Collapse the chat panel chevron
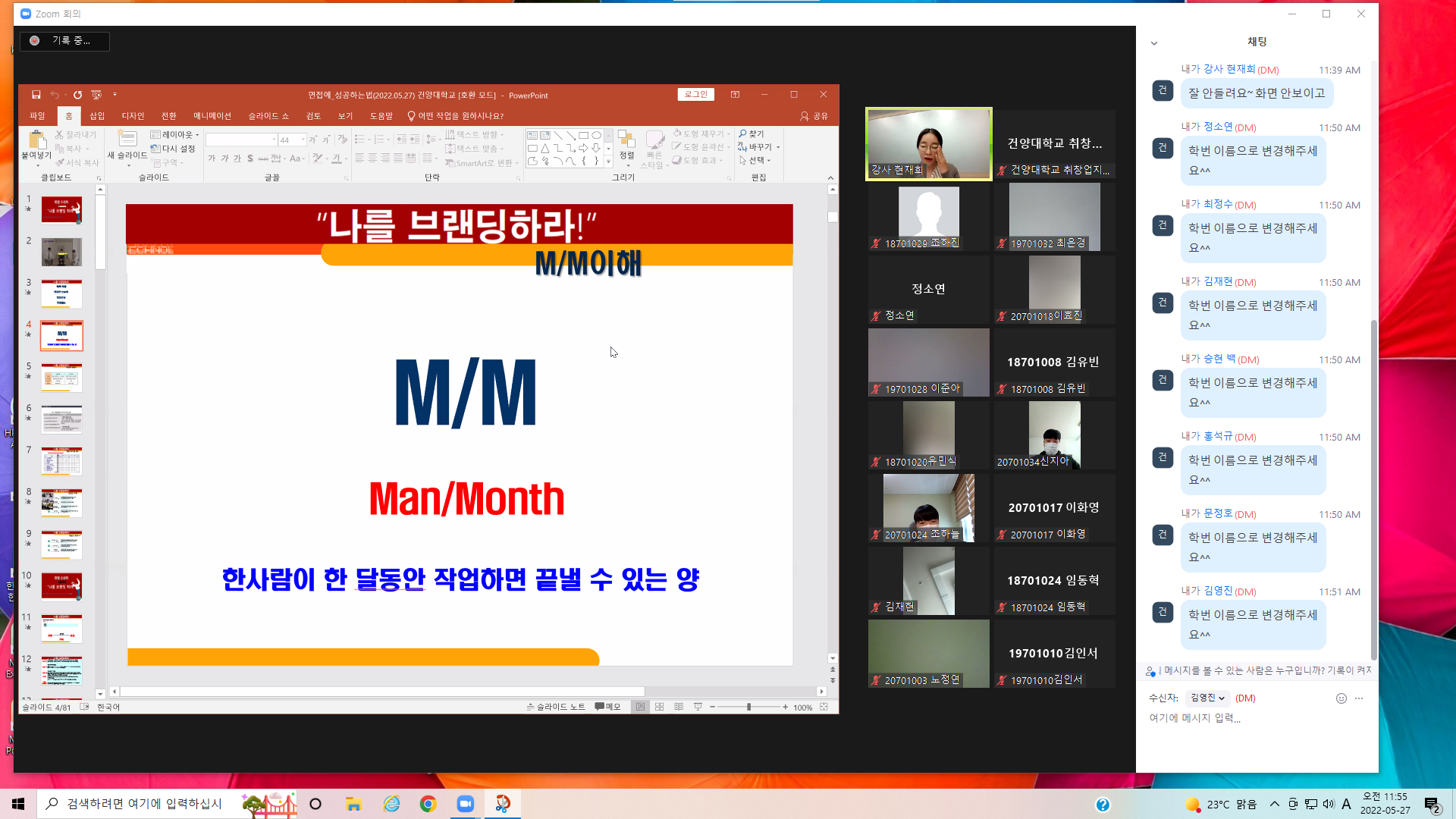This screenshot has height=819, width=1456. (x=1154, y=43)
